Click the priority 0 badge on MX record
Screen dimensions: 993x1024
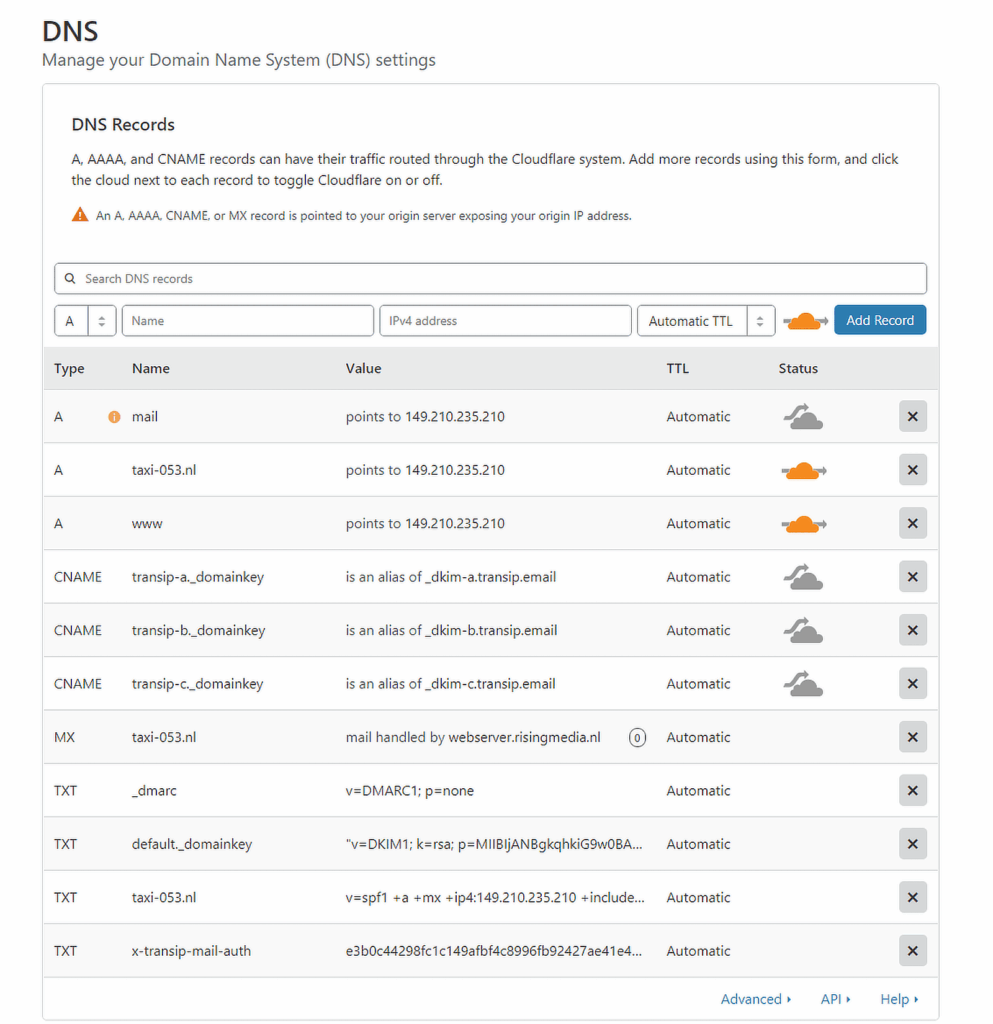tap(637, 738)
